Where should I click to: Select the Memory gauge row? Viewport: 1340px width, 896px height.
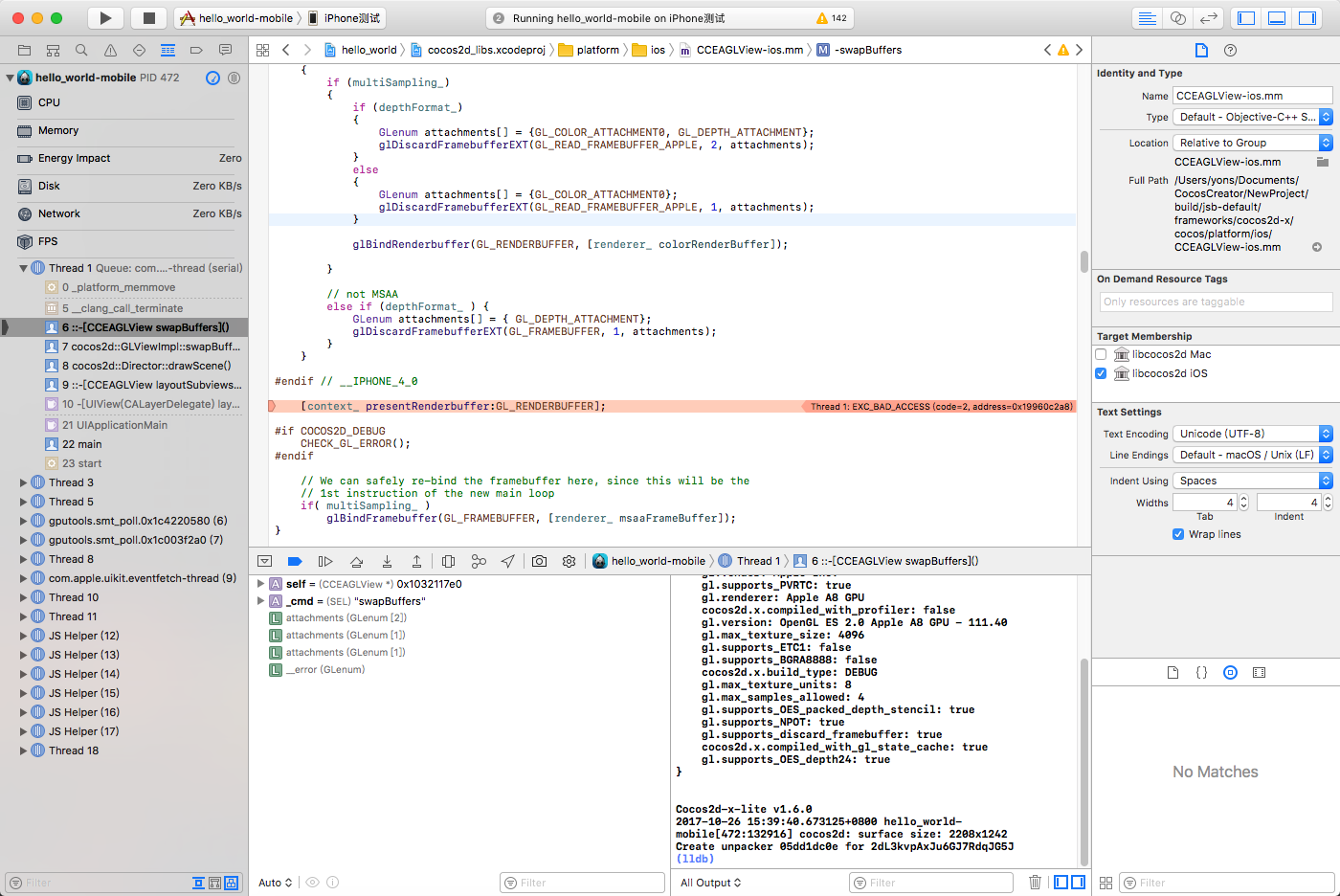pyautogui.click(x=58, y=130)
